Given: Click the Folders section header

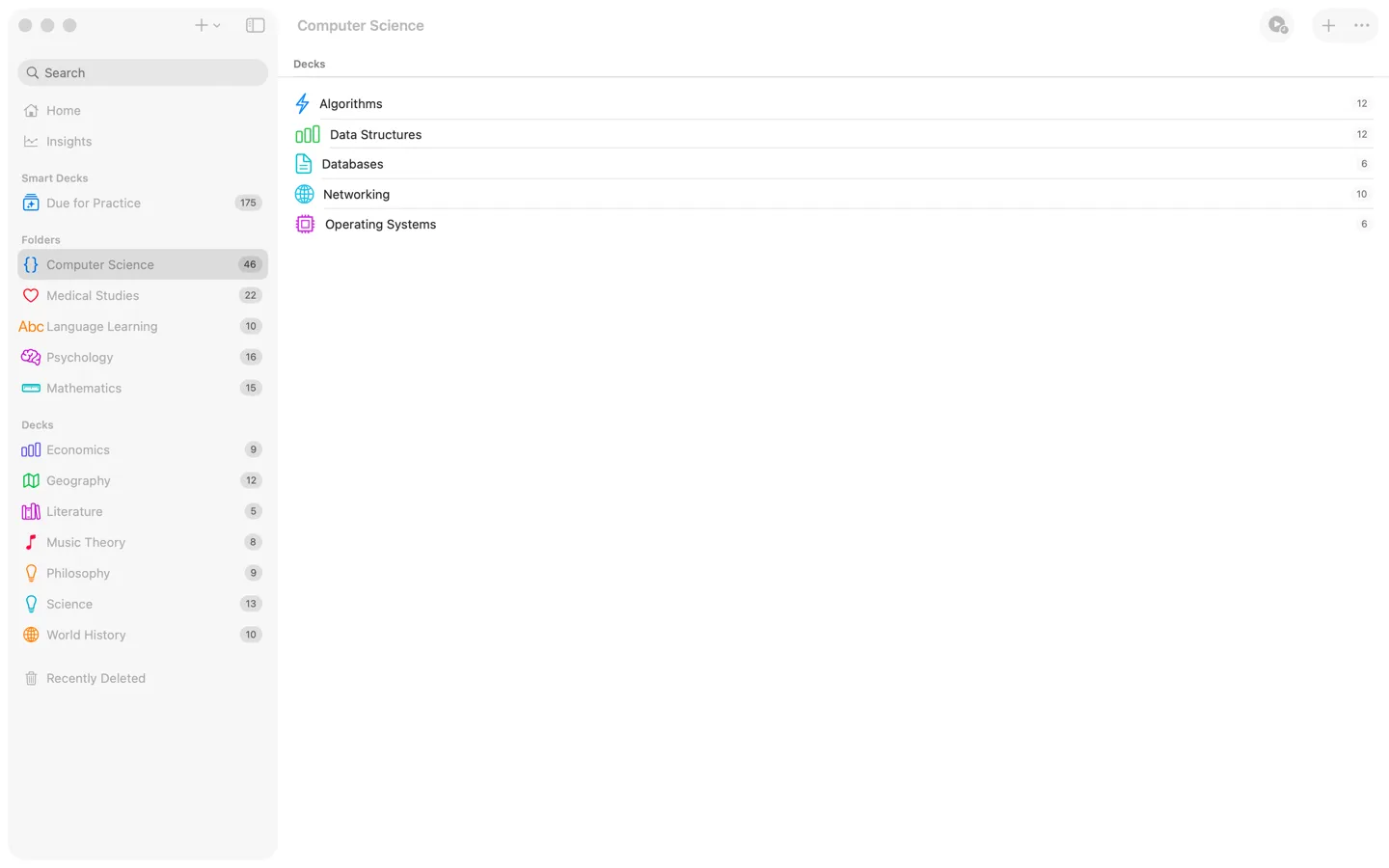Looking at the screenshot, I should pos(41,240).
